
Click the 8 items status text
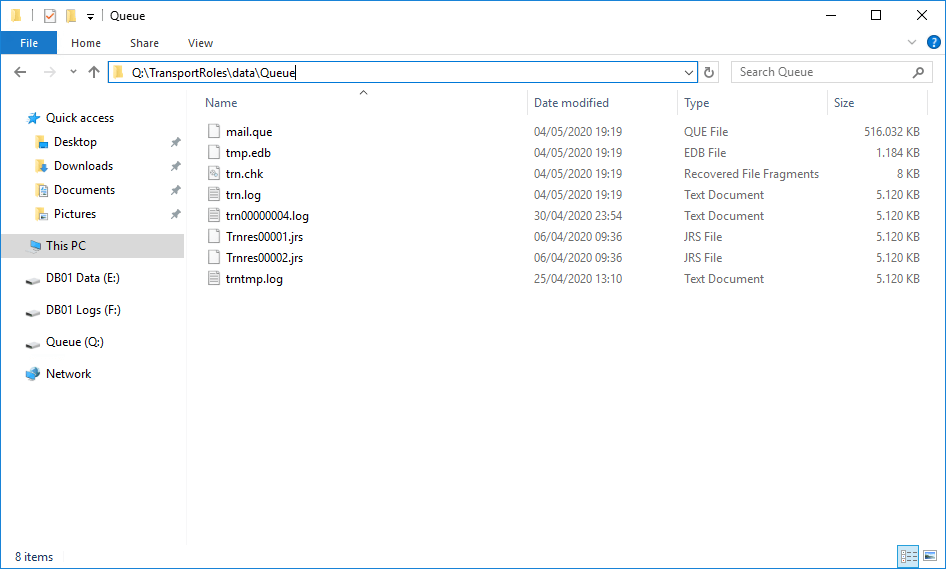point(34,557)
